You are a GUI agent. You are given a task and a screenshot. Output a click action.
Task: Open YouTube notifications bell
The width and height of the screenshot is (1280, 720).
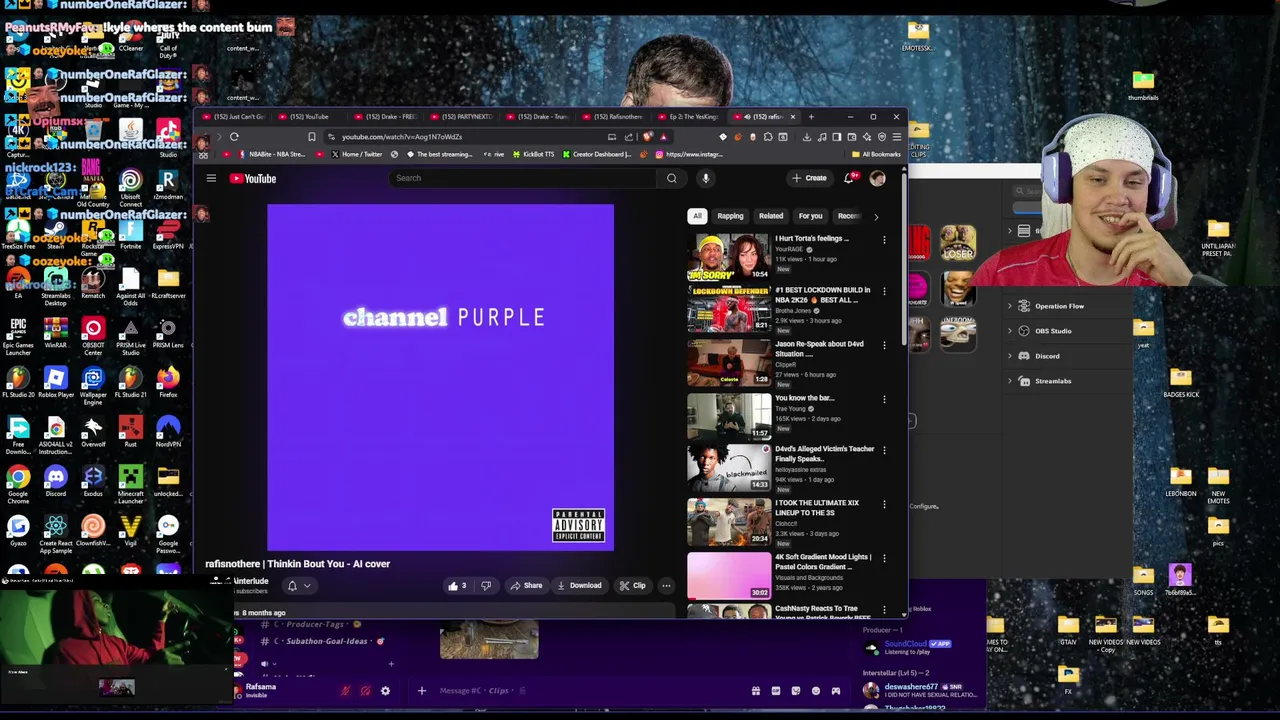pos(849,178)
